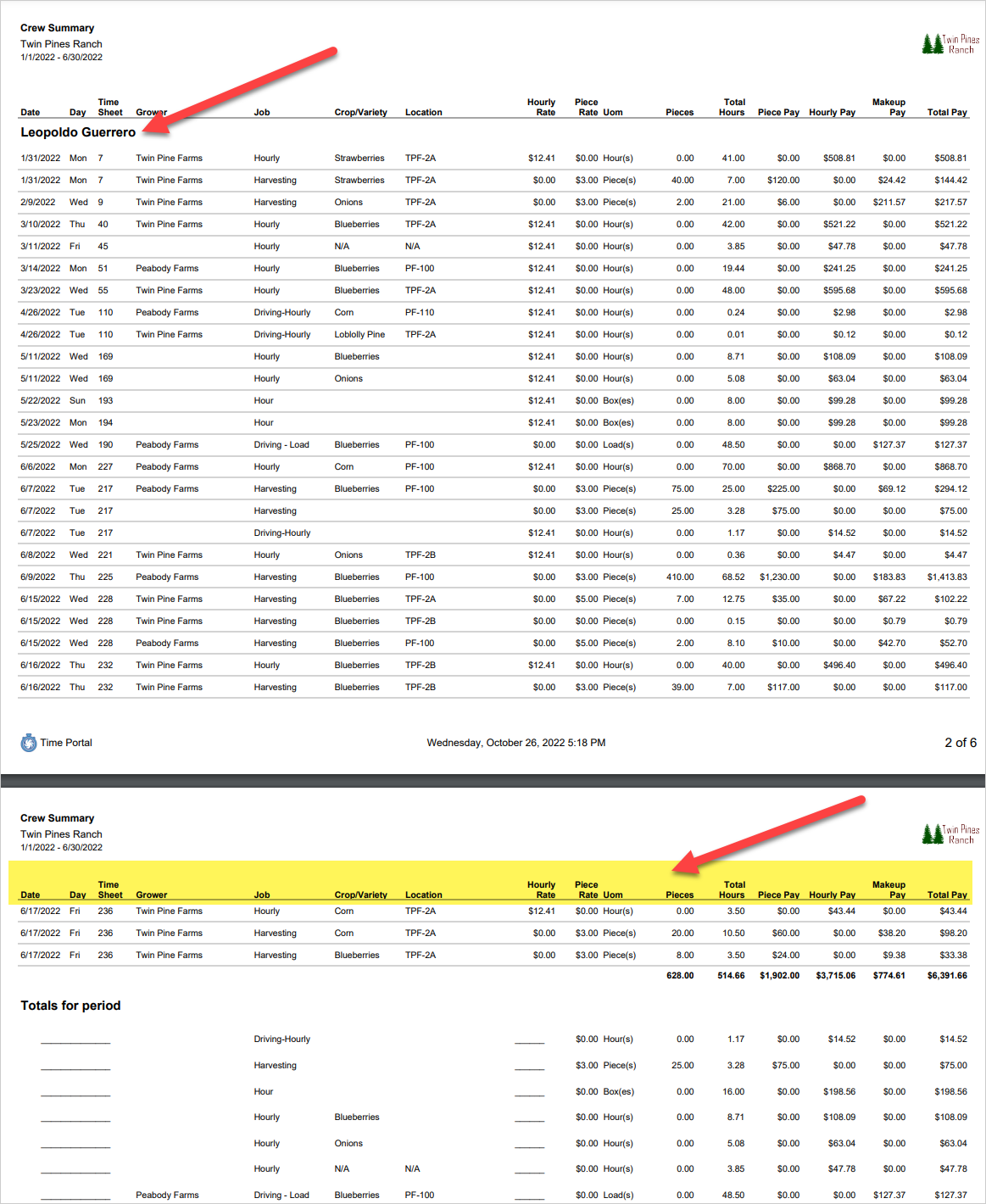Click the $1,230.00 piece pay value
This screenshot has width=986, height=1204.
click(780, 577)
